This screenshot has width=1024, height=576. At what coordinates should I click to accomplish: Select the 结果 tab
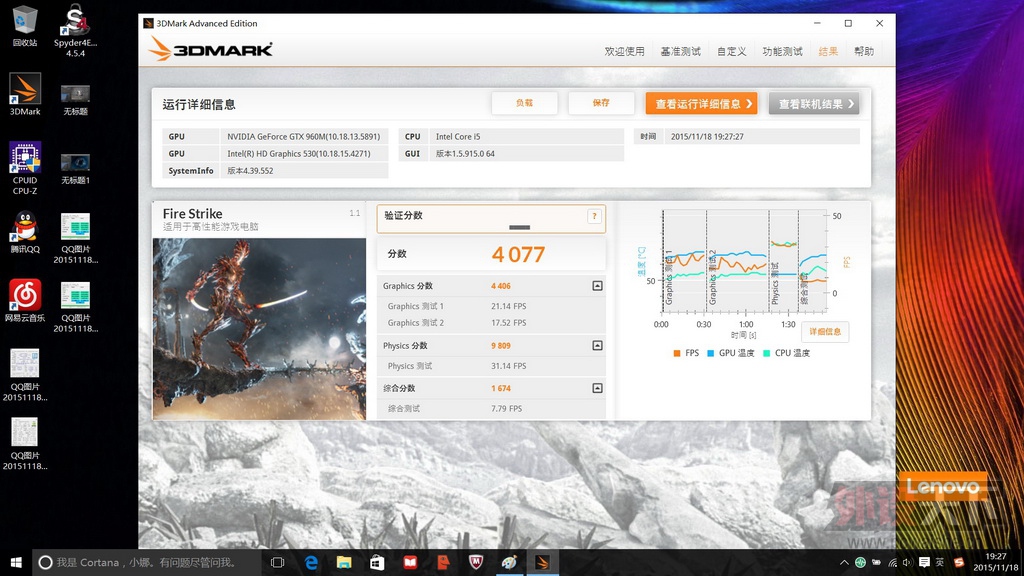tap(828, 51)
